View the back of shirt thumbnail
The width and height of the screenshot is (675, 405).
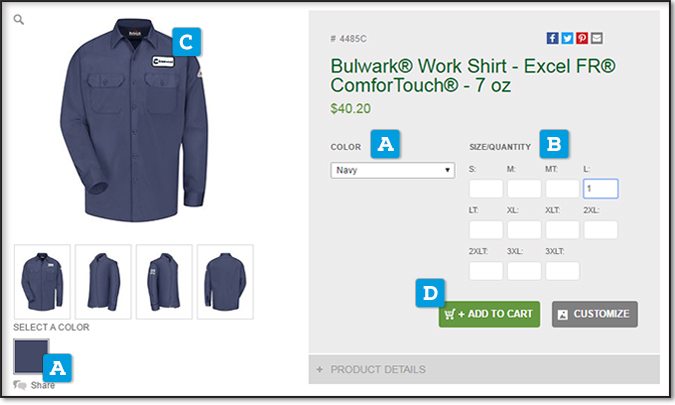click(x=225, y=282)
